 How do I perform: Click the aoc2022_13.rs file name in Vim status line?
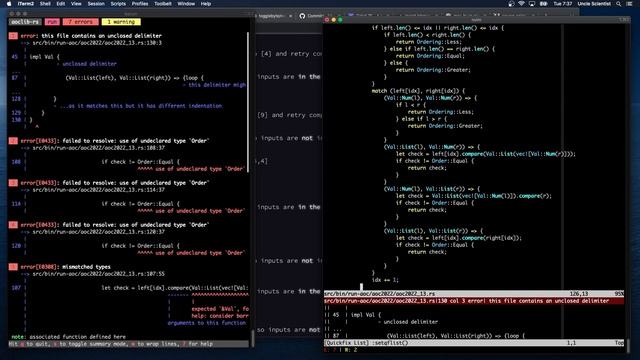coord(380,294)
